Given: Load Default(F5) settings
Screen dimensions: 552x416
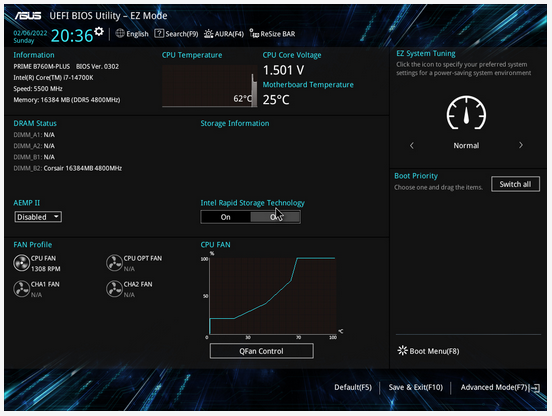Looking at the screenshot, I should point(353,387).
